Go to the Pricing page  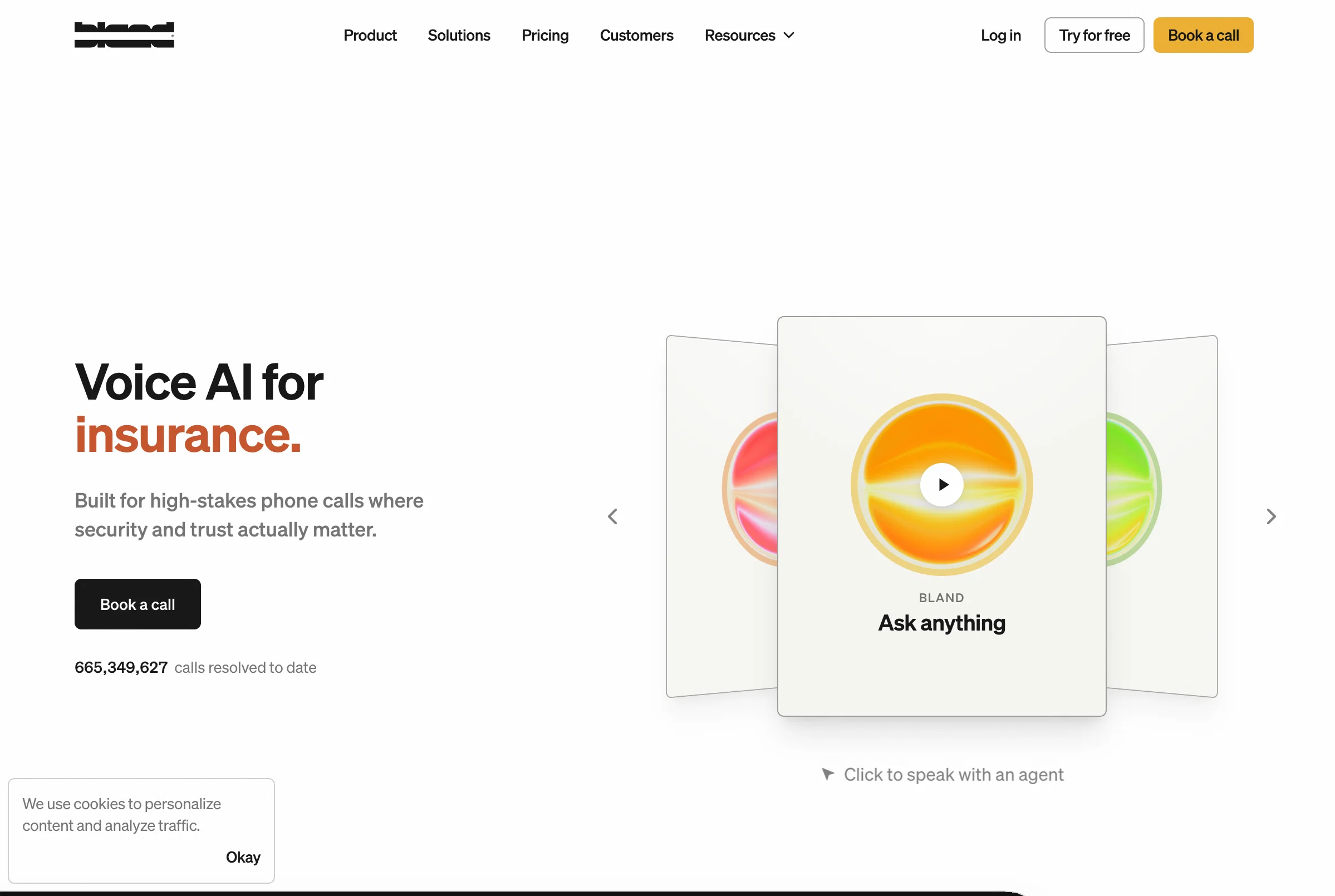pyautogui.click(x=545, y=36)
